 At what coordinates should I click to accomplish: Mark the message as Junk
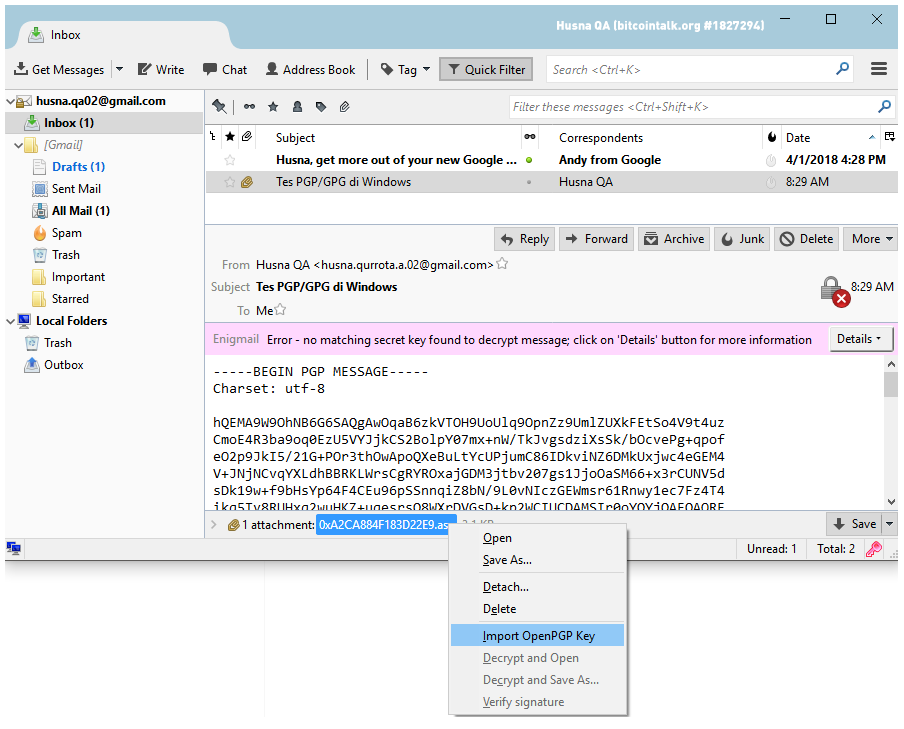pos(742,239)
